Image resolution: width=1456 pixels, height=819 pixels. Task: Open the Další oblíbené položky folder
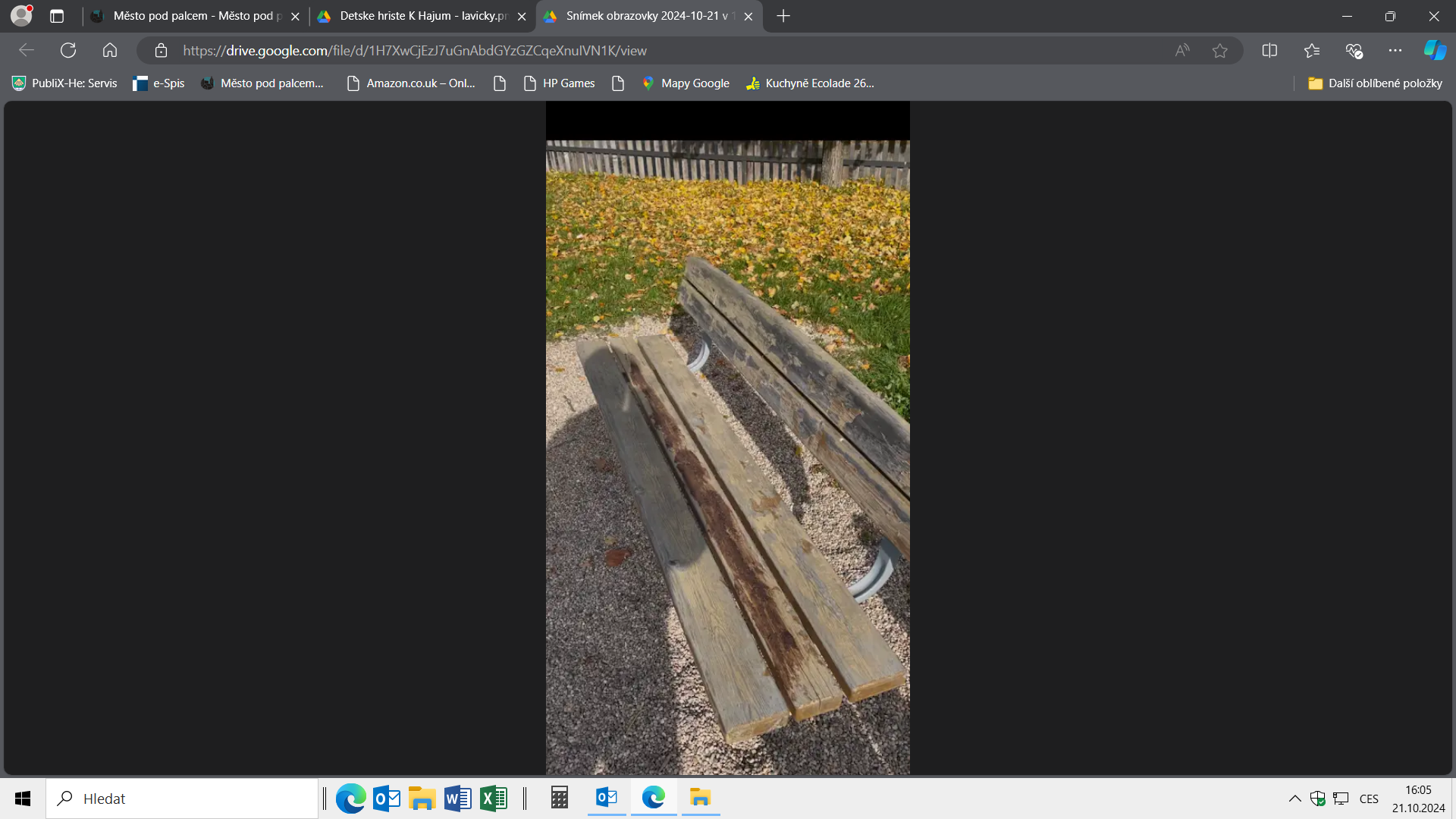(x=1376, y=83)
